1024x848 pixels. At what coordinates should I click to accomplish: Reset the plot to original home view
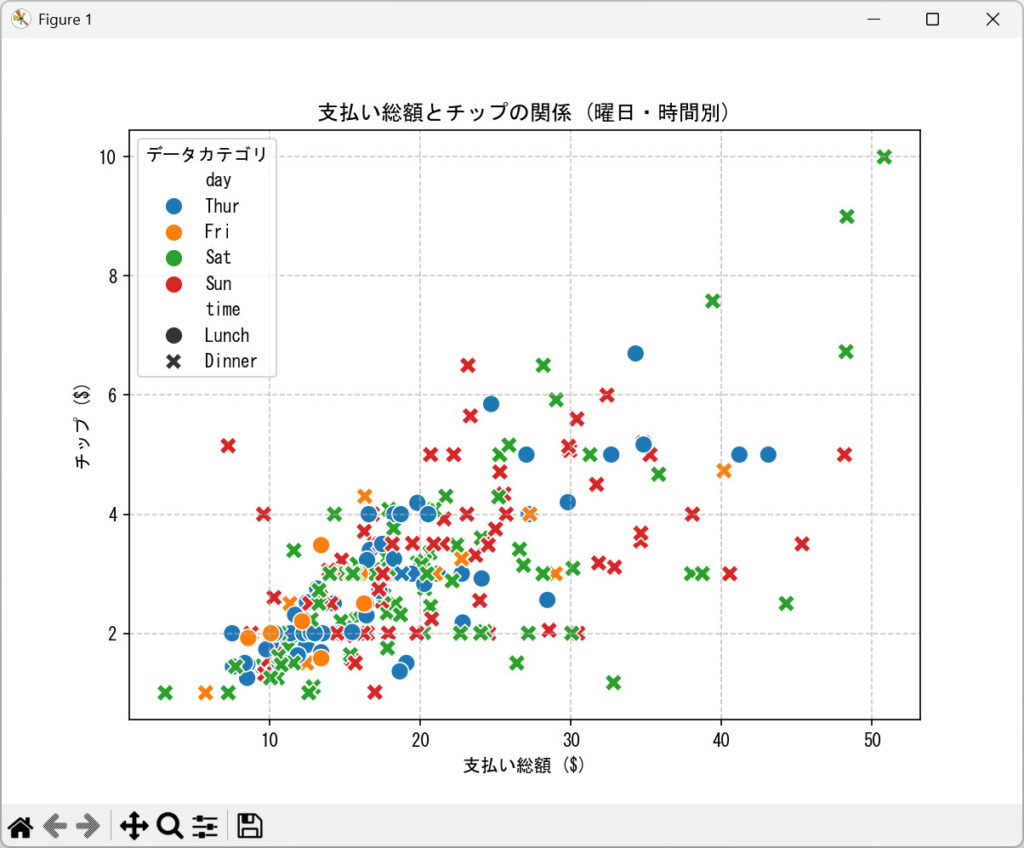[21, 826]
